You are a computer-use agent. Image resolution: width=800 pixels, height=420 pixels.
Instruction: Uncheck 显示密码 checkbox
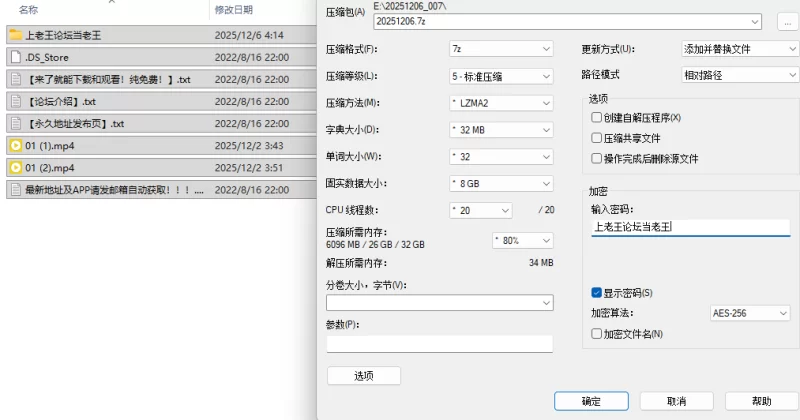pos(596,292)
